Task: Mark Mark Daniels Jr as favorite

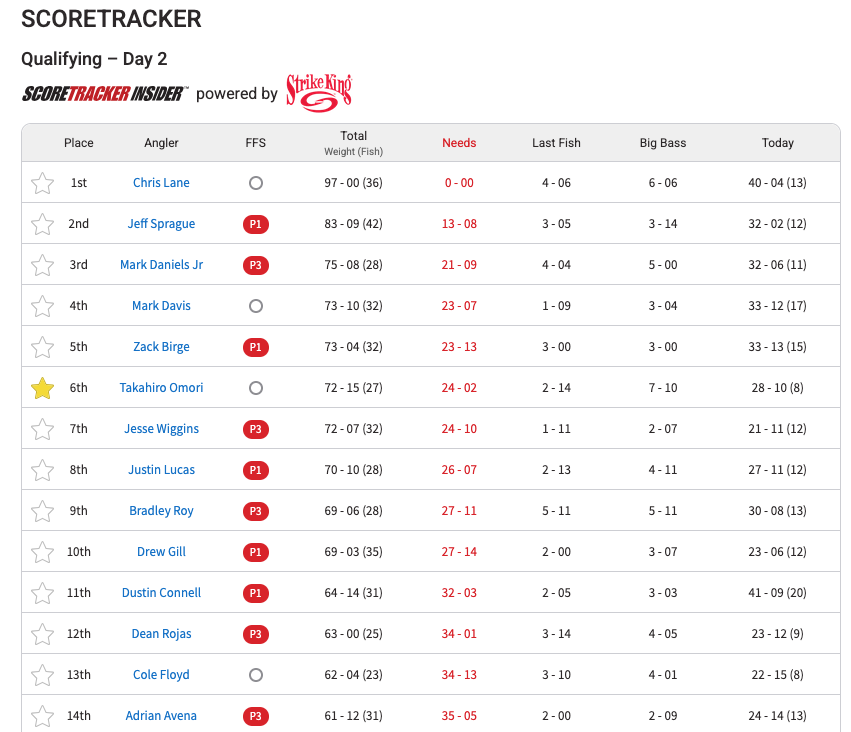Action: pyautogui.click(x=42, y=265)
